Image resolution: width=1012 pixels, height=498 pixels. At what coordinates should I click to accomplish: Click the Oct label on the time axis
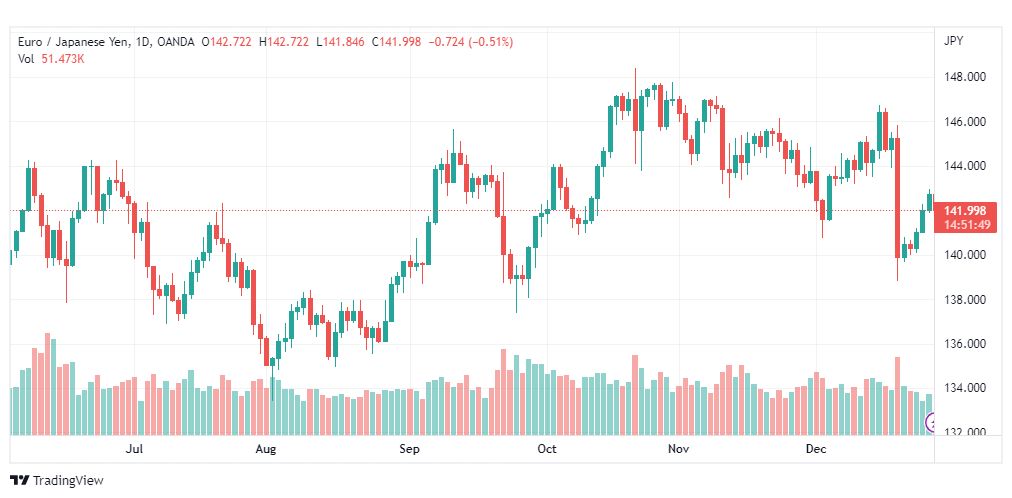pyautogui.click(x=546, y=450)
